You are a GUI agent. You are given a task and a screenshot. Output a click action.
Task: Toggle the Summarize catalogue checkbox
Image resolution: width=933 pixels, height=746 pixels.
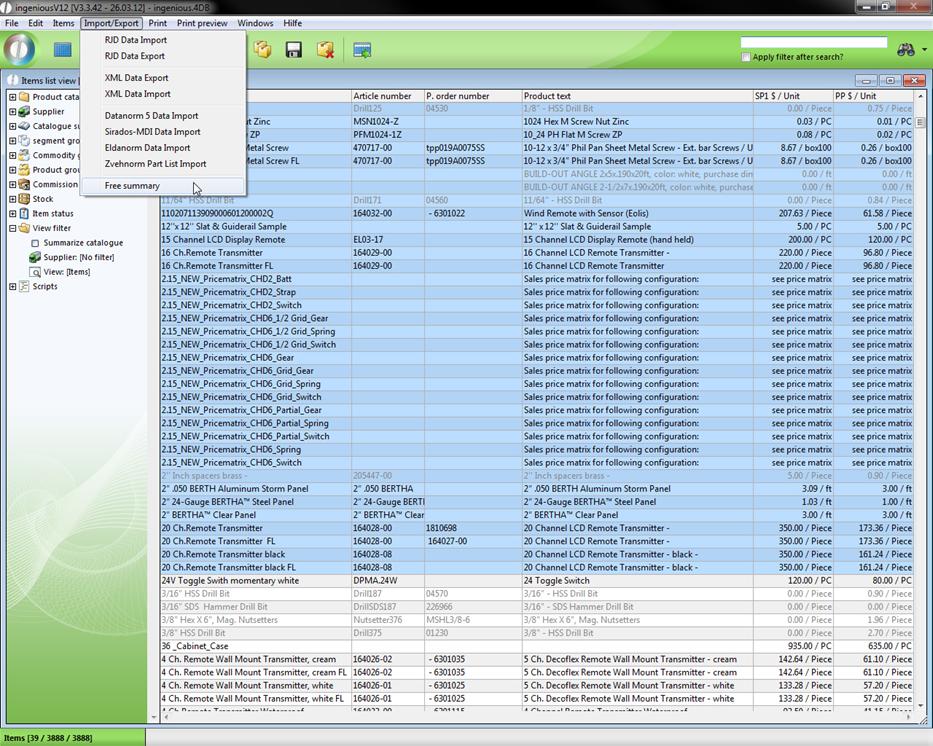coord(35,243)
